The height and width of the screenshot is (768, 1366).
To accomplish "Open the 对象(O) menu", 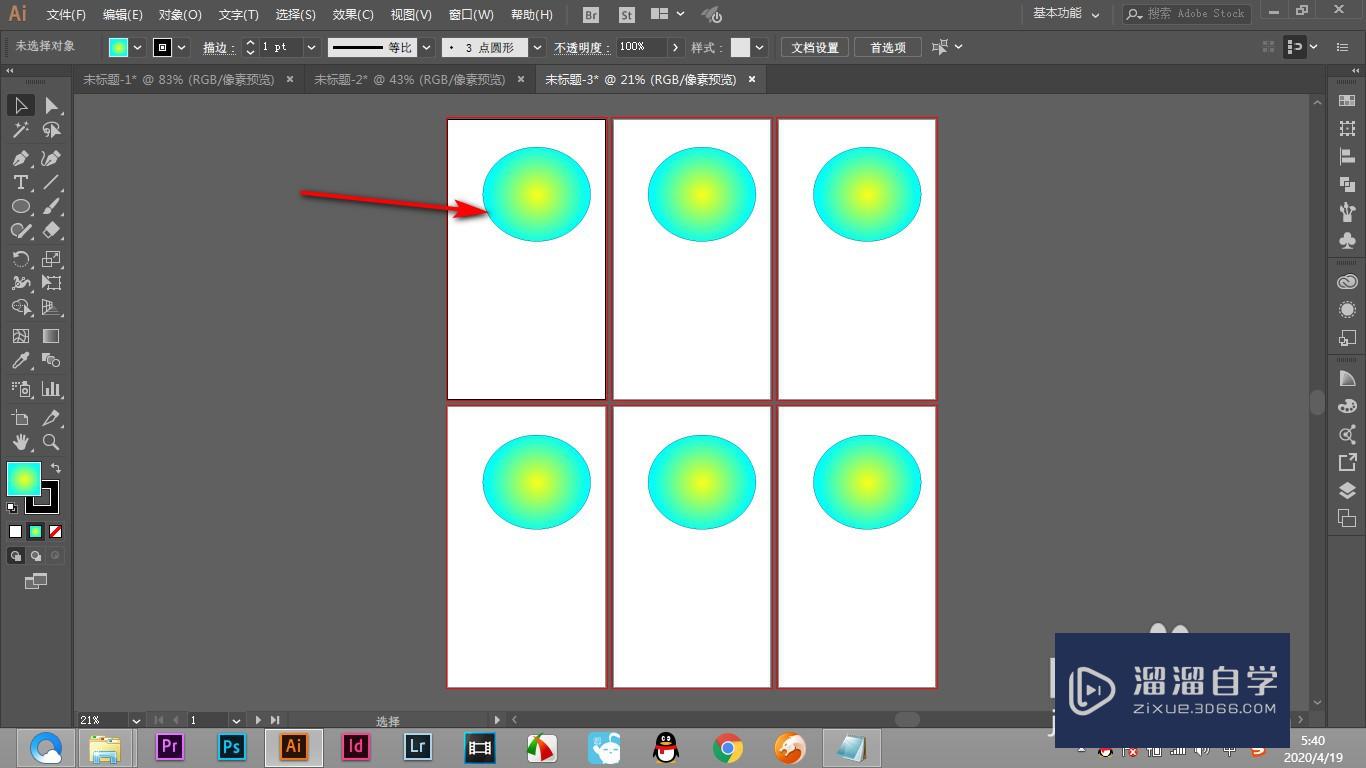I will click(x=180, y=15).
